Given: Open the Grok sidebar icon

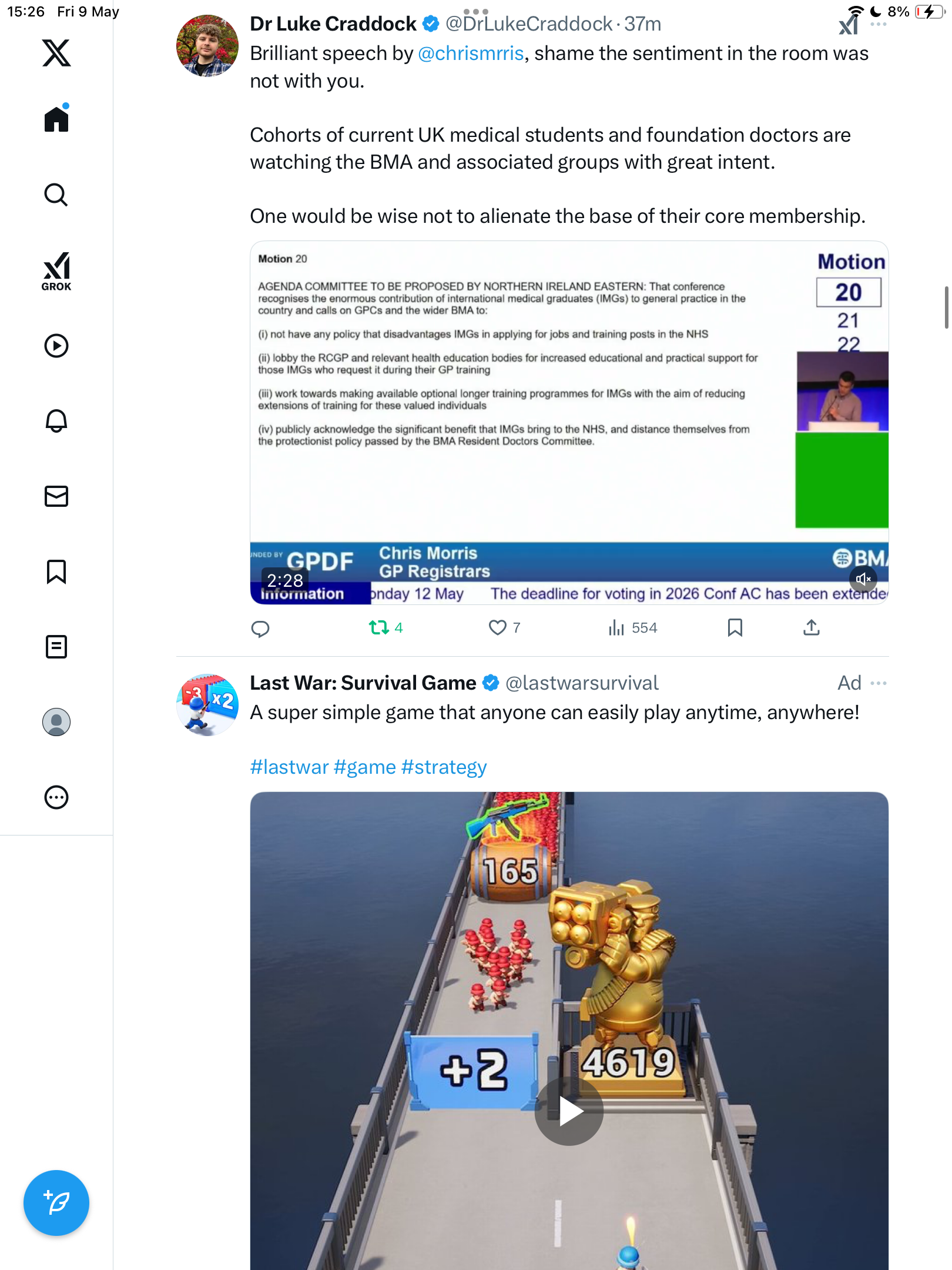Looking at the screenshot, I should [56, 271].
